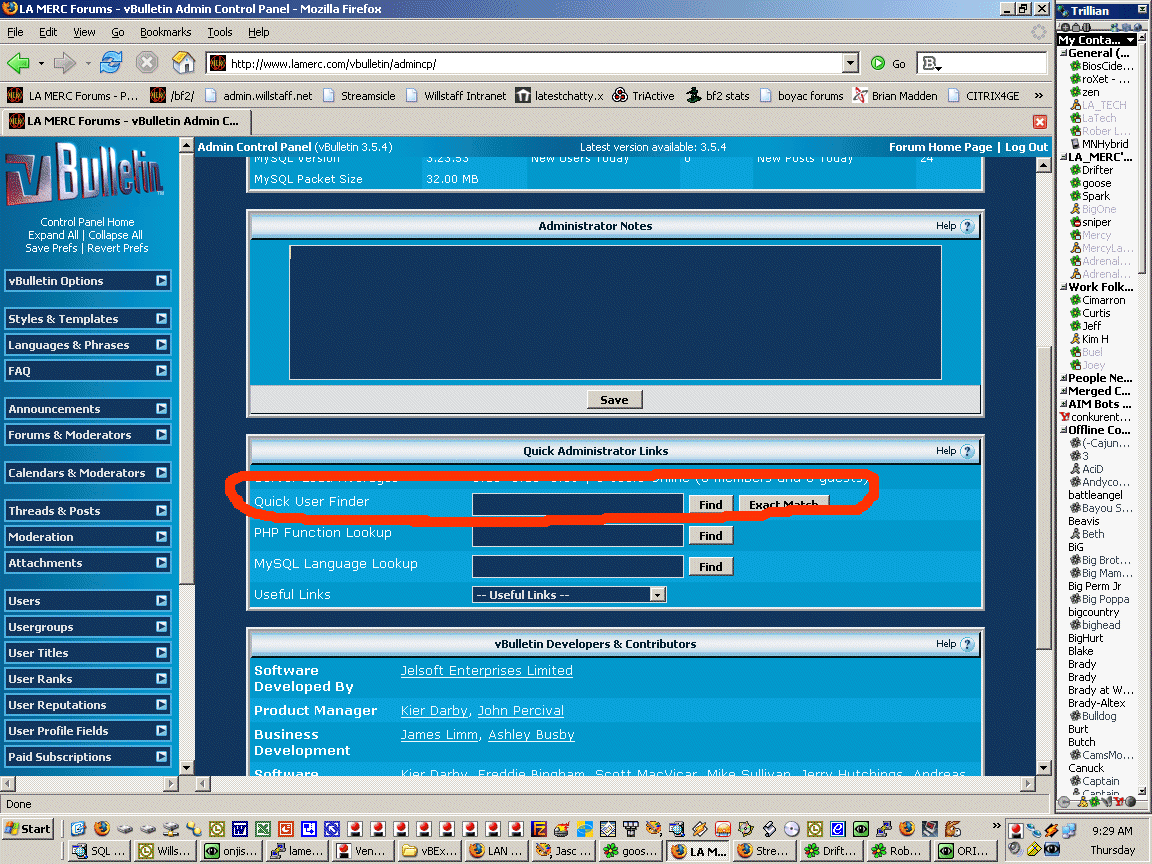Save the Administrator Notes
1152x864 pixels.
614,400
